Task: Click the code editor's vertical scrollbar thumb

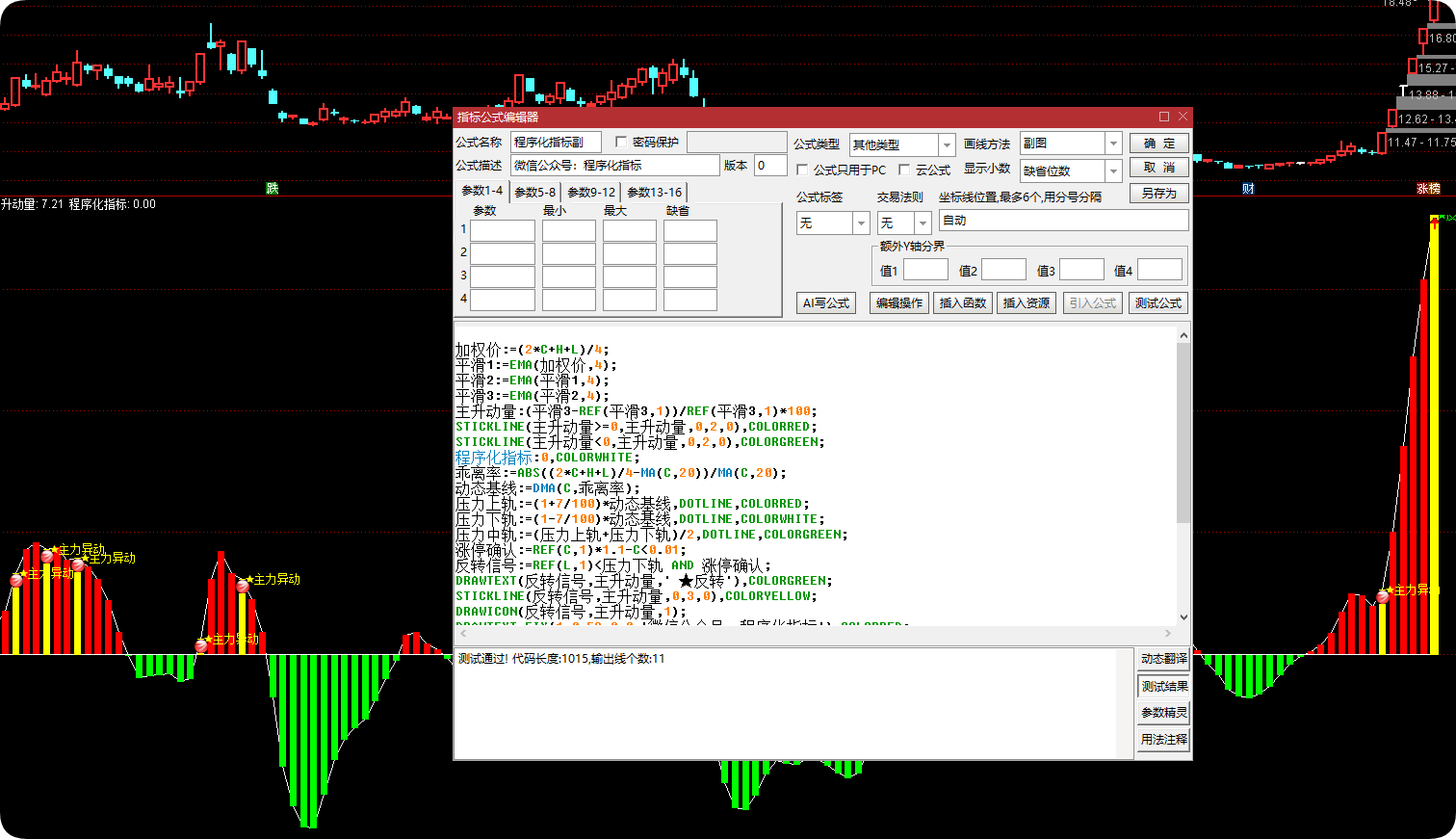Action: click(1183, 433)
